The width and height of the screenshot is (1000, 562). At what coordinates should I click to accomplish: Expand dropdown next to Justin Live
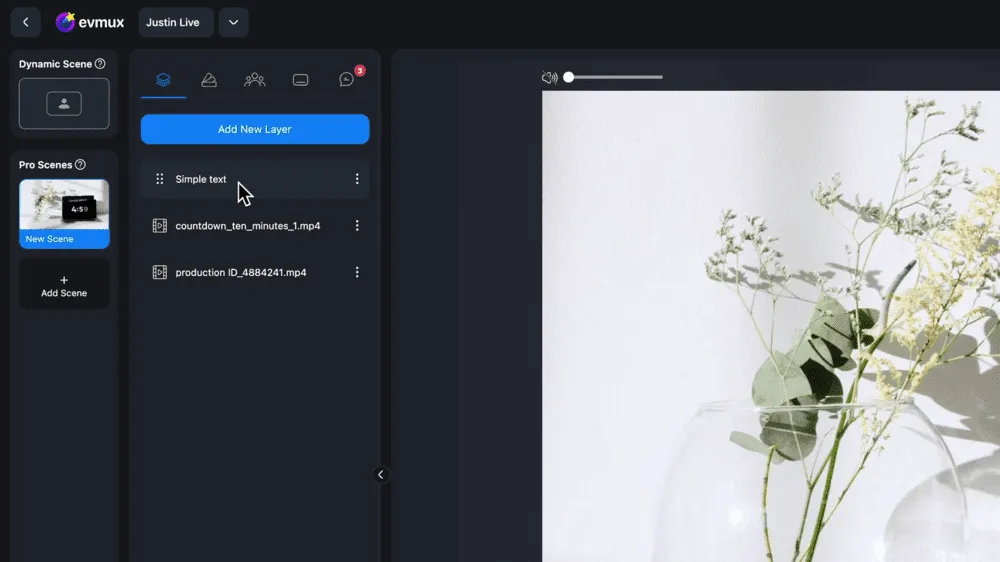coord(233,22)
